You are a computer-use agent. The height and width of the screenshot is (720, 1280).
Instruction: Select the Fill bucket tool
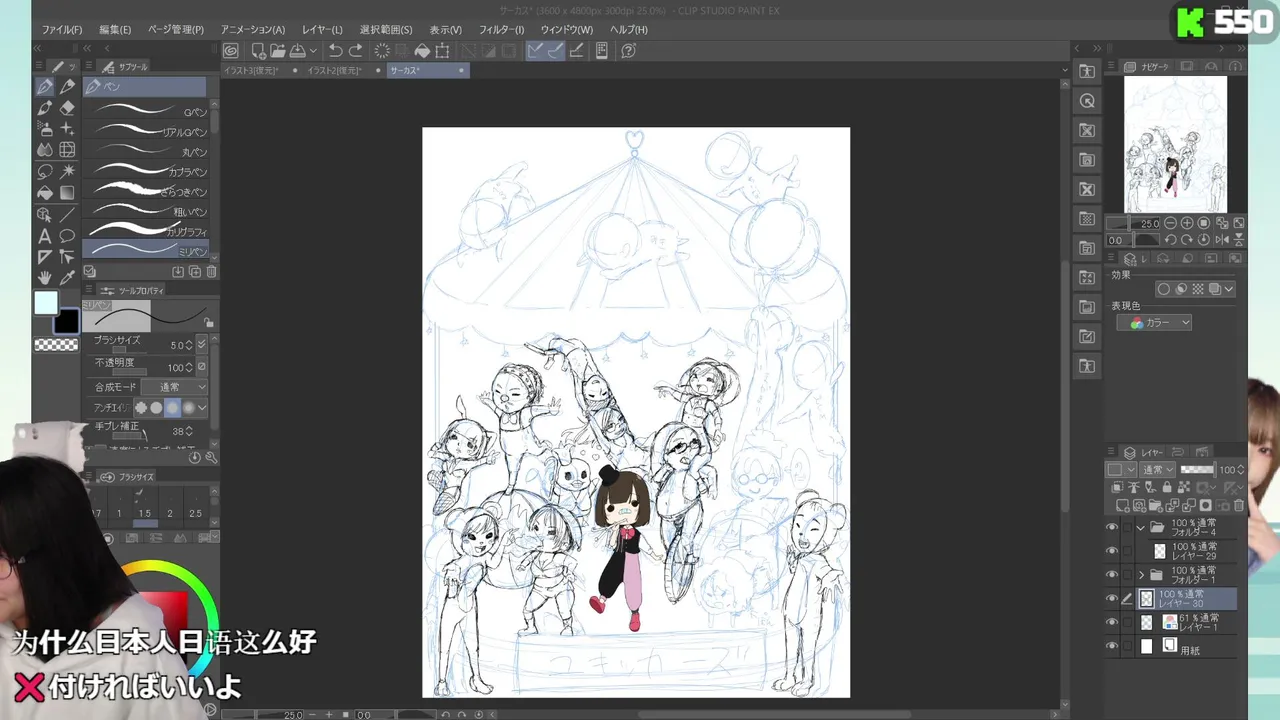click(45, 193)
